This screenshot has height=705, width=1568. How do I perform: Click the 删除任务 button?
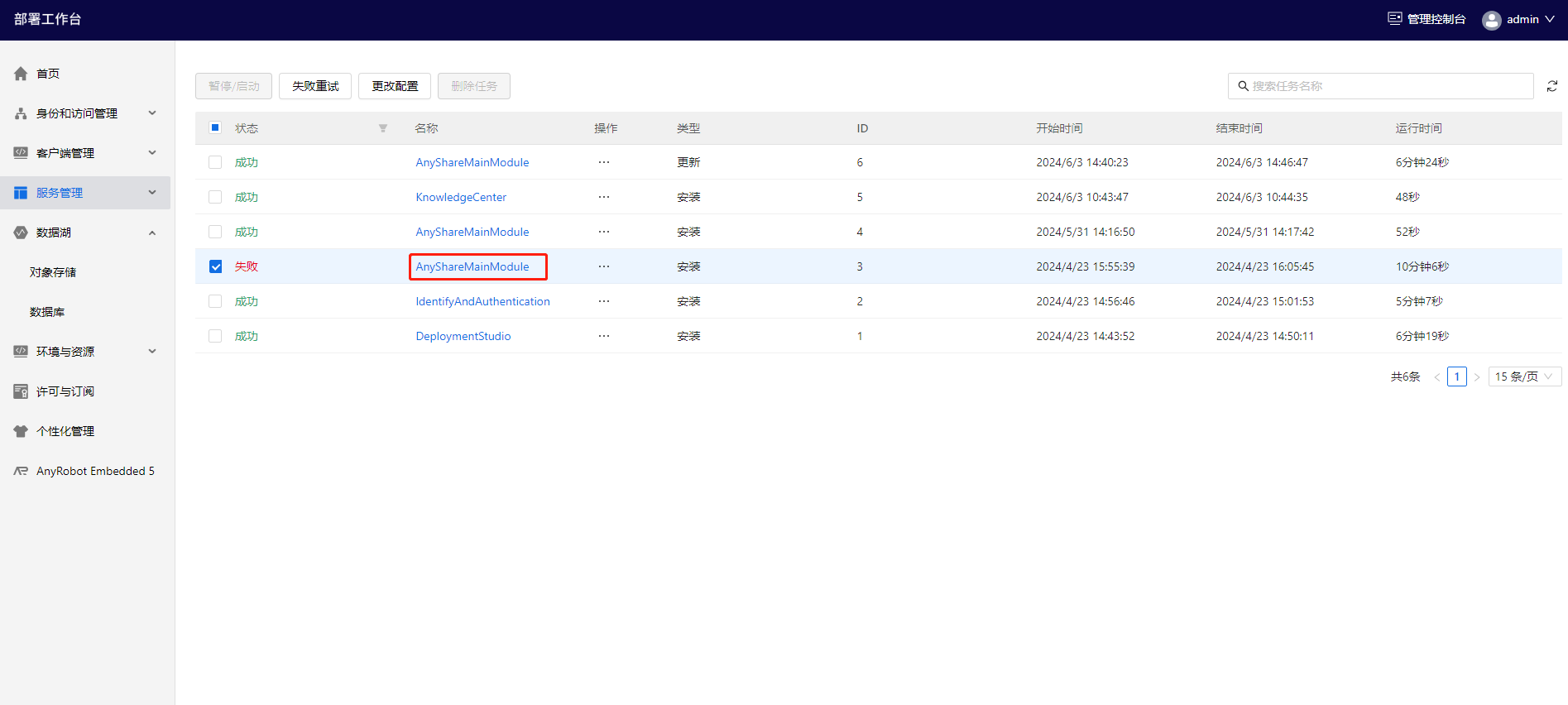point(474,86)
